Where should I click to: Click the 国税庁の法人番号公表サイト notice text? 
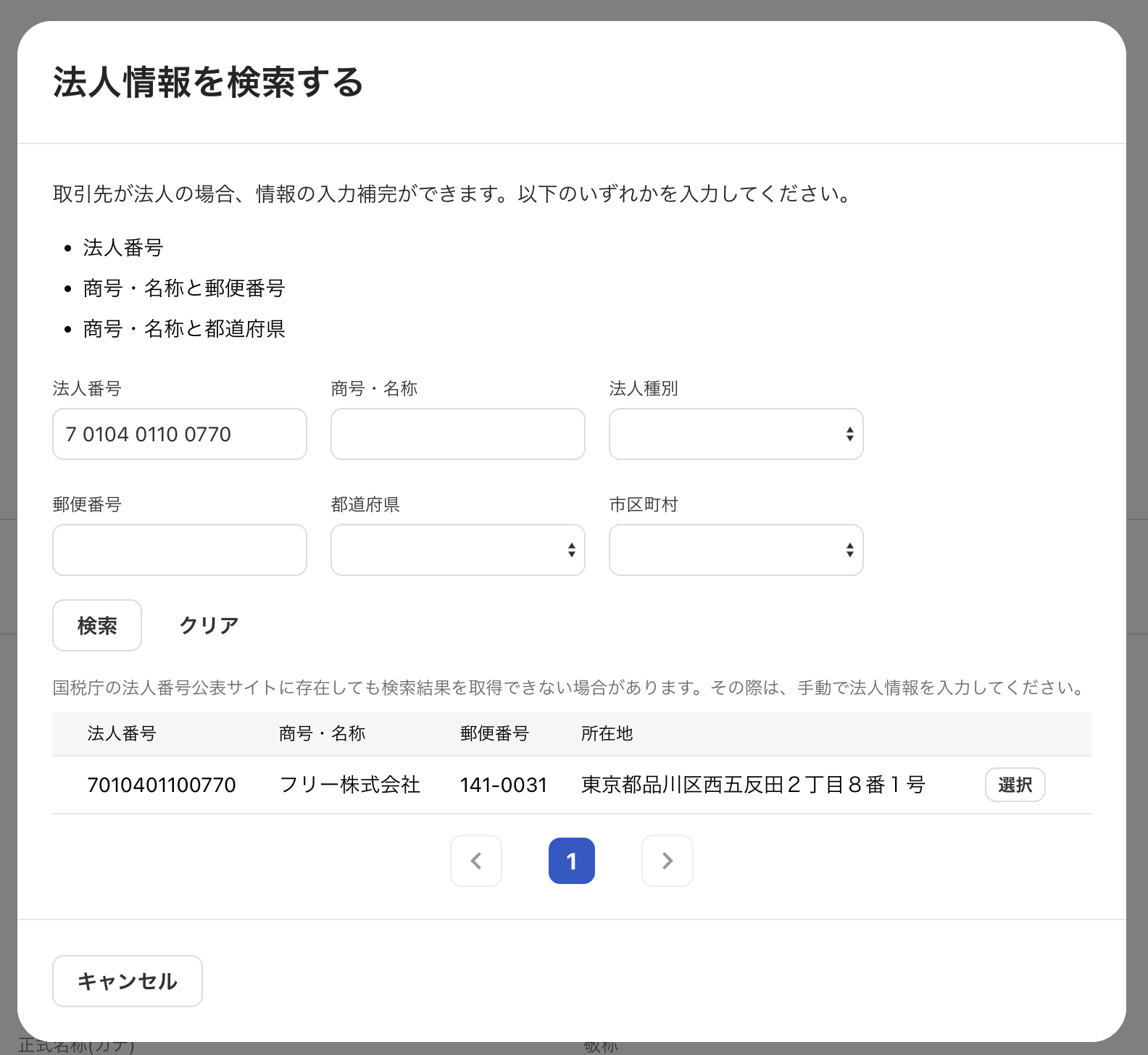568,688
